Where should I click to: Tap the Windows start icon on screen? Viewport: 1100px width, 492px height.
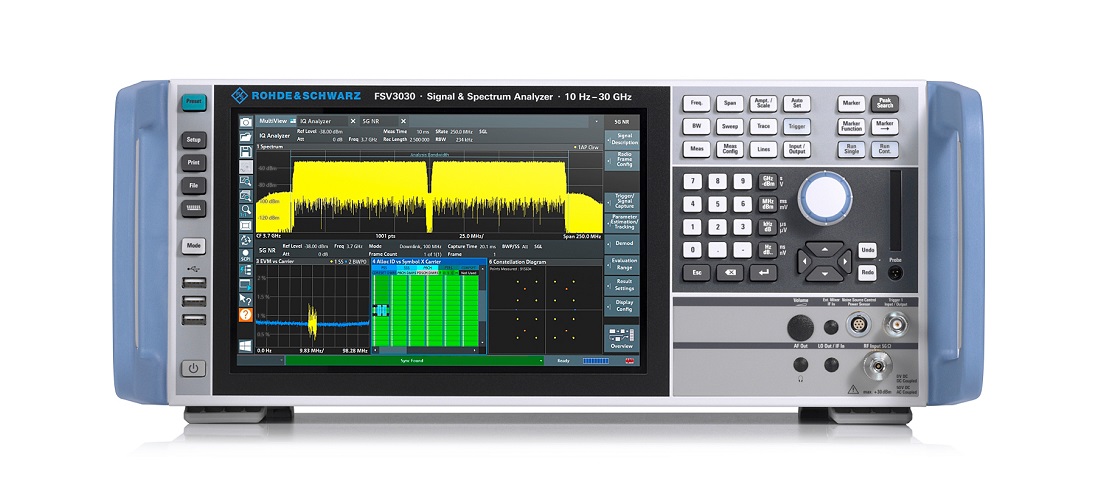tap(246, 346)
